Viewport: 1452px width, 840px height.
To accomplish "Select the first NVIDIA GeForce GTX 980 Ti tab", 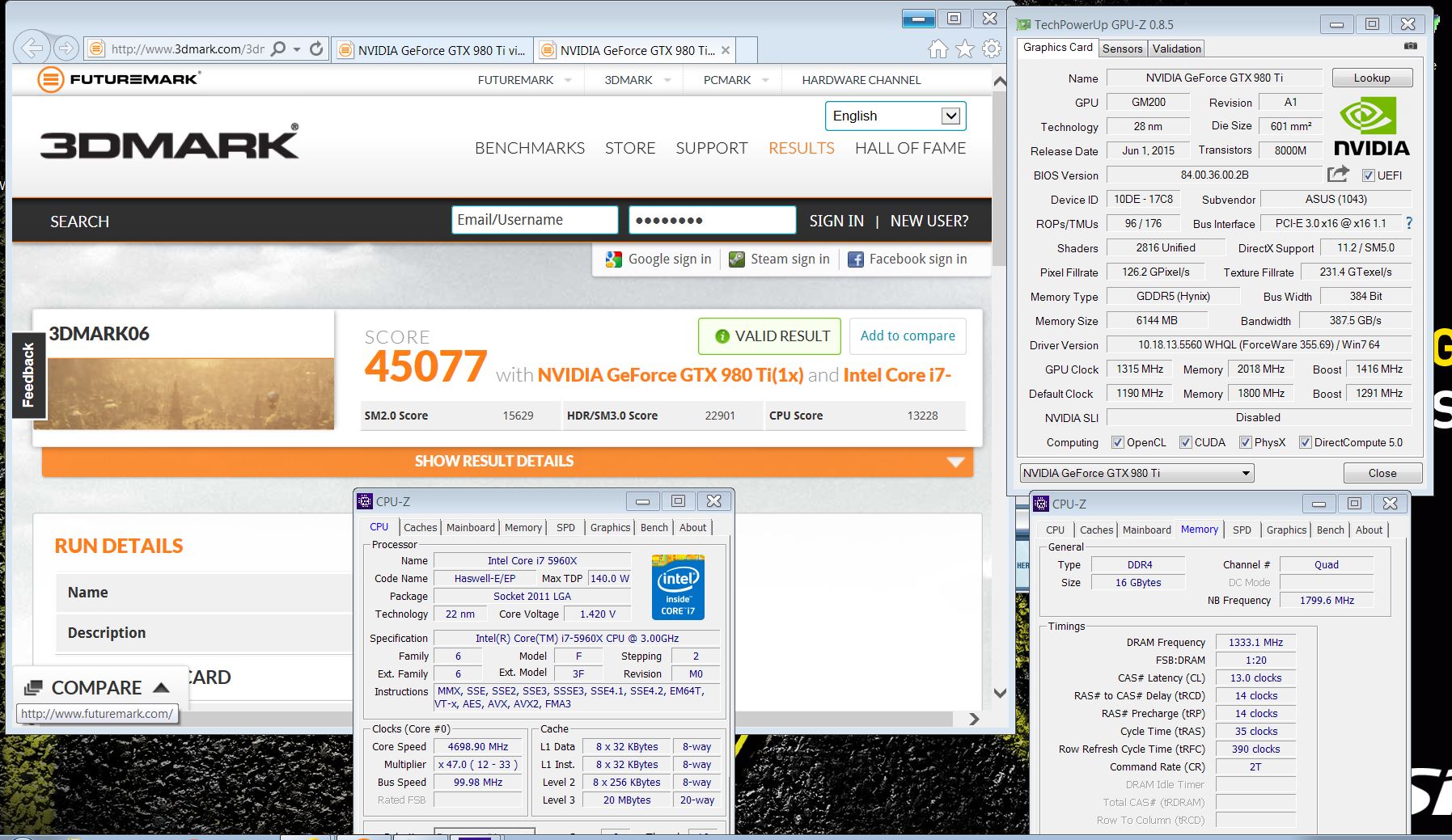I will [433, 50].
